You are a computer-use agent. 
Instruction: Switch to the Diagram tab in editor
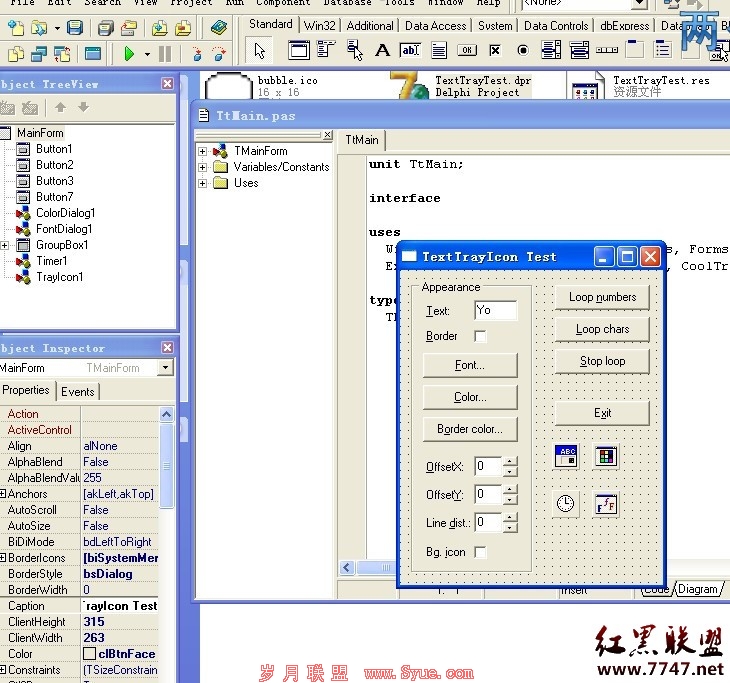(698, 589)
